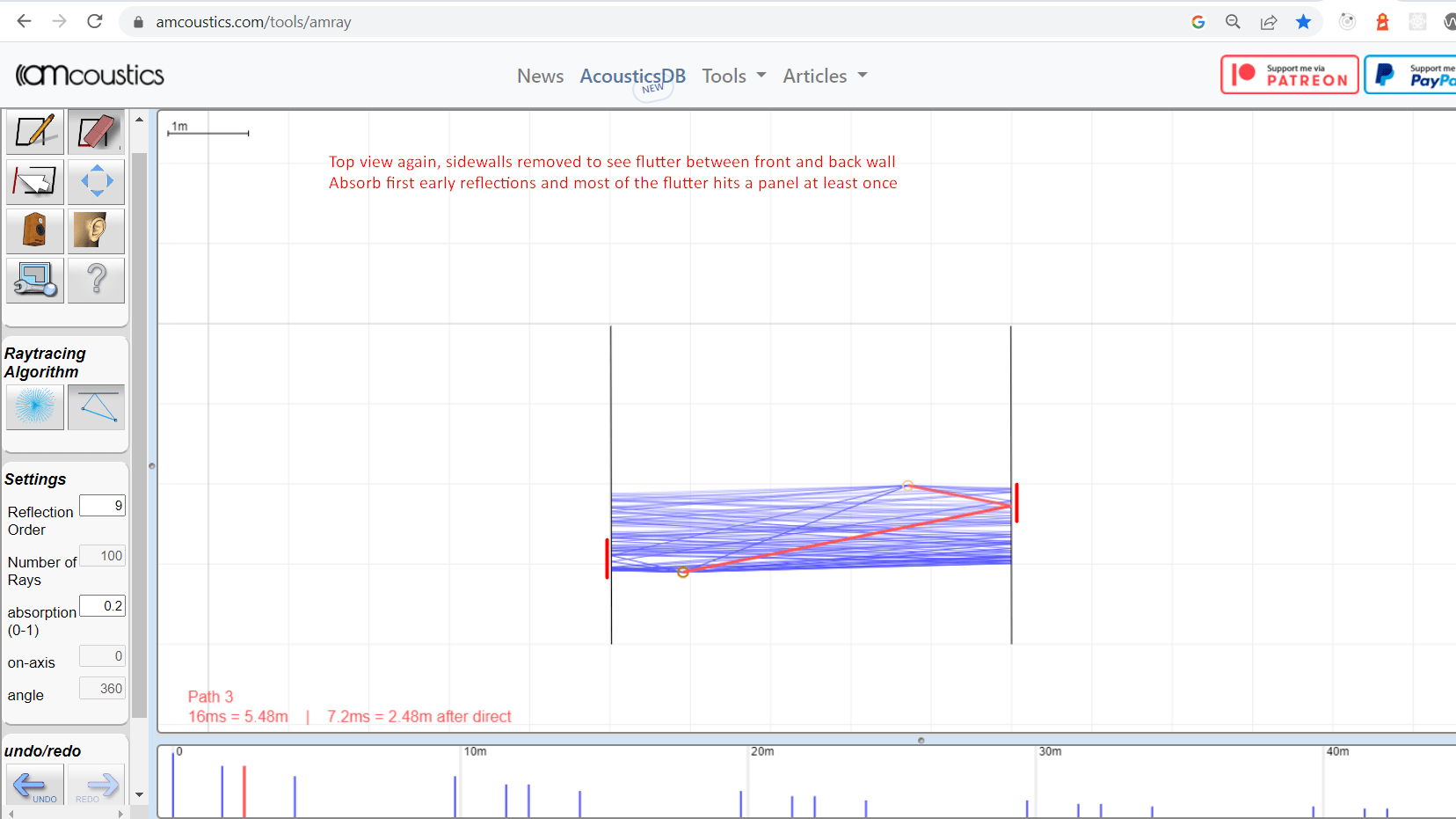Click the '7.2ms = 2.48m after direct' text
1456x819 pixels.
coord(419,717)
